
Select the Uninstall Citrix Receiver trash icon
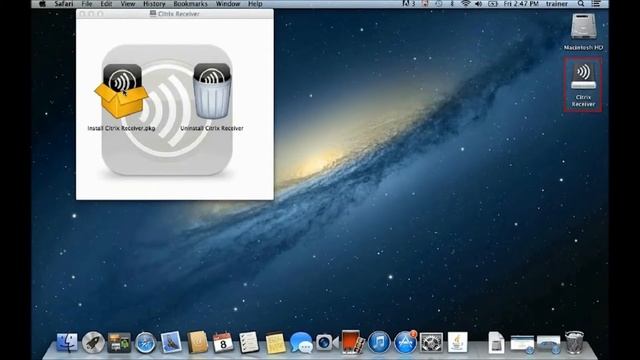coord(212,91)
